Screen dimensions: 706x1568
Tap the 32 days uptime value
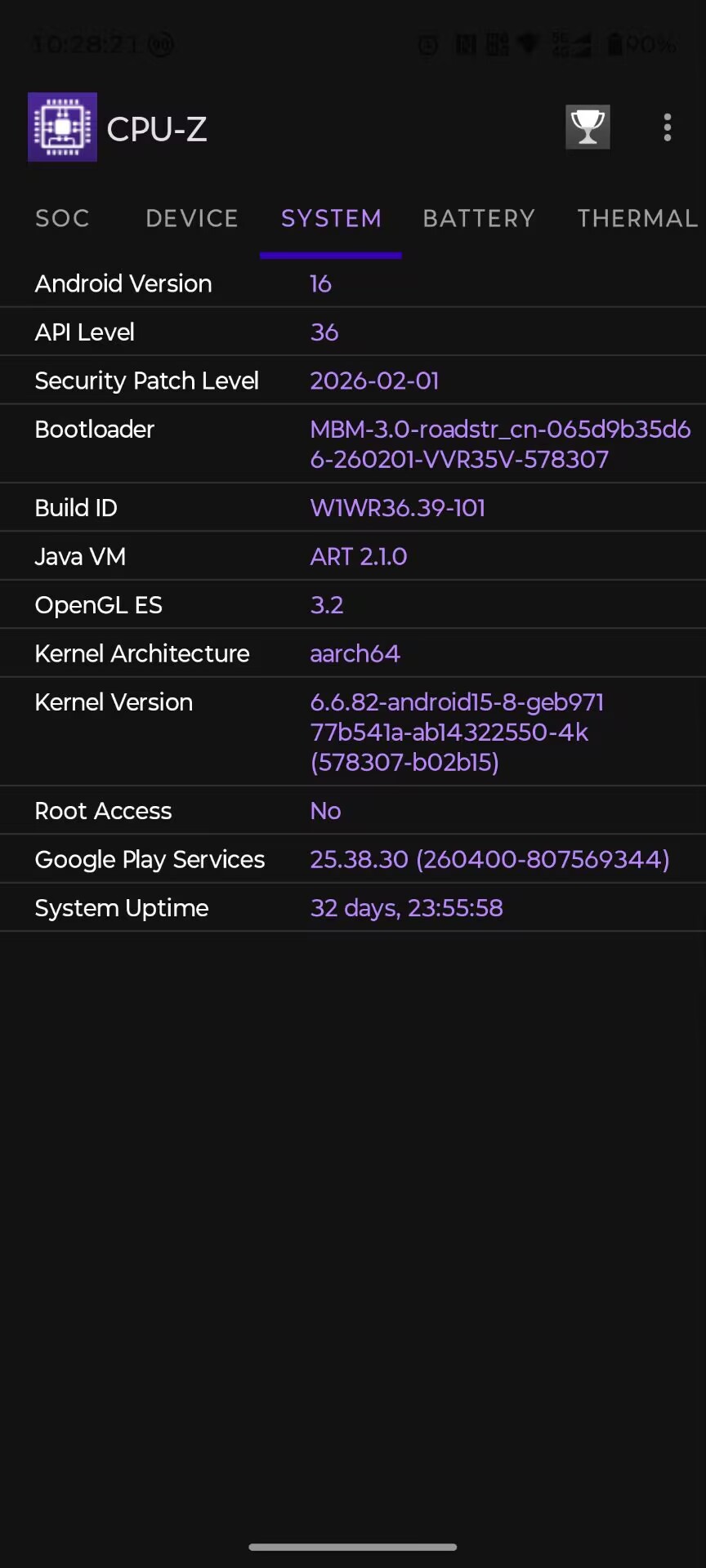pos(406,908)
